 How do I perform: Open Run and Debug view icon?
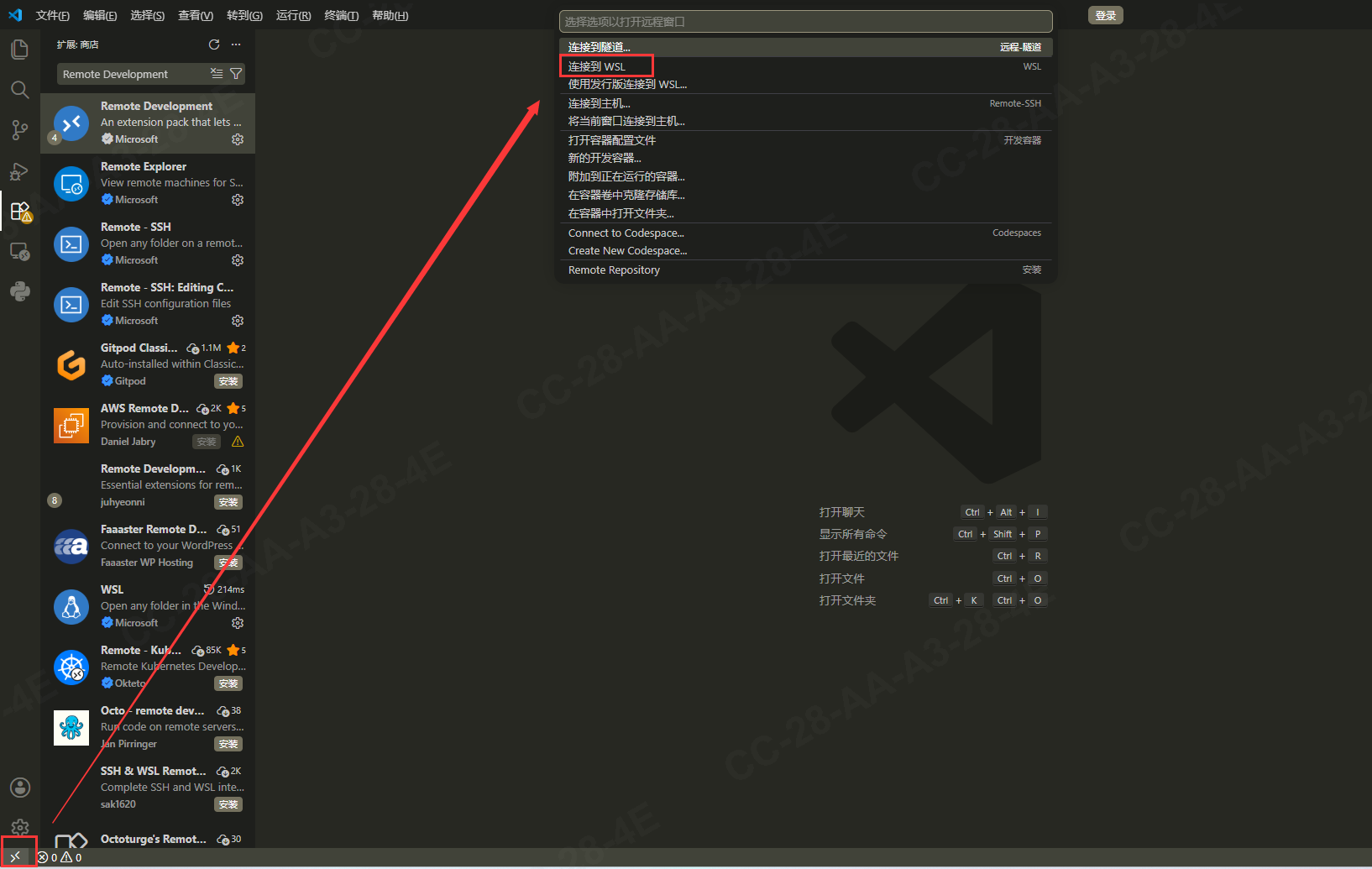click(x=19, y=171)
